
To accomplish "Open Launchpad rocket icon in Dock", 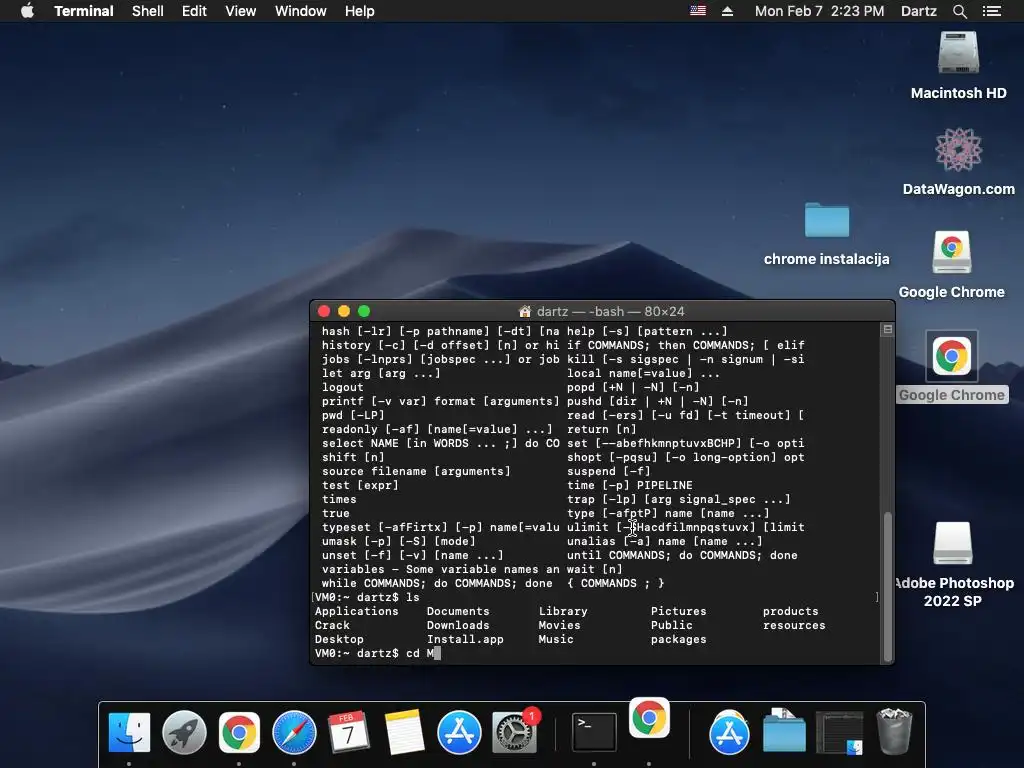I will (184, 732).
